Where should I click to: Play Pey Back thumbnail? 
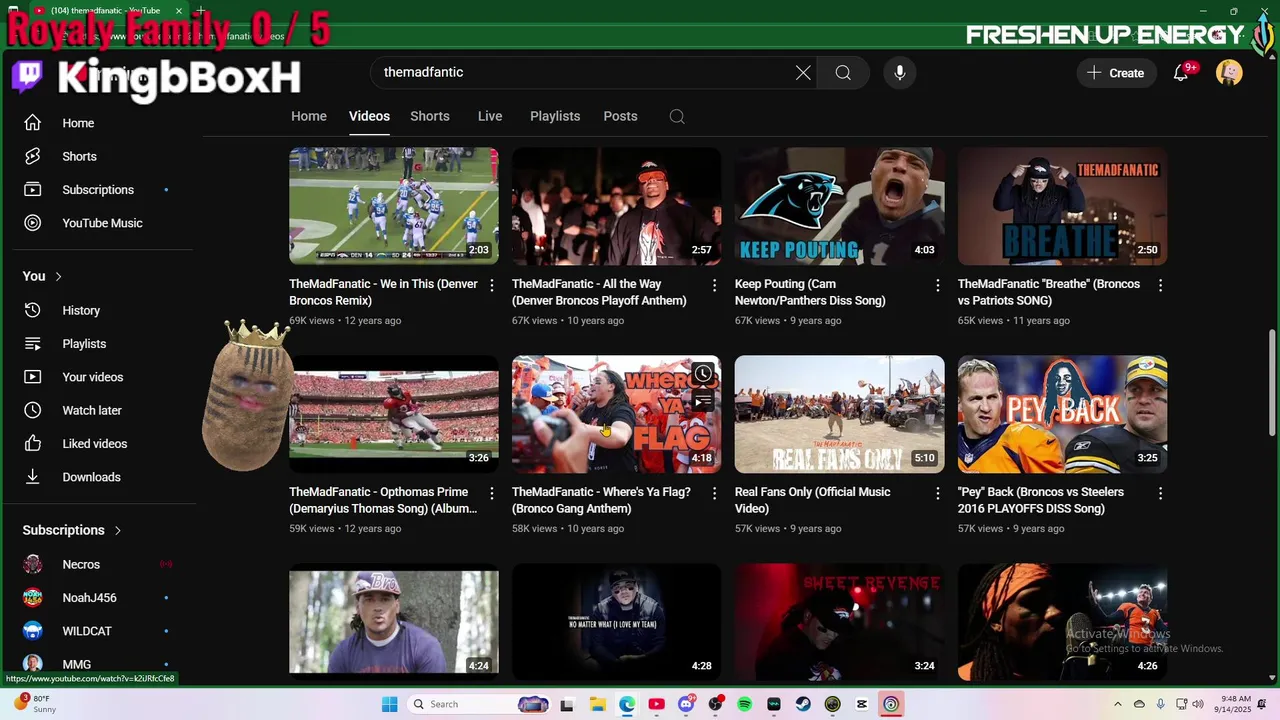pos(1062,414)
